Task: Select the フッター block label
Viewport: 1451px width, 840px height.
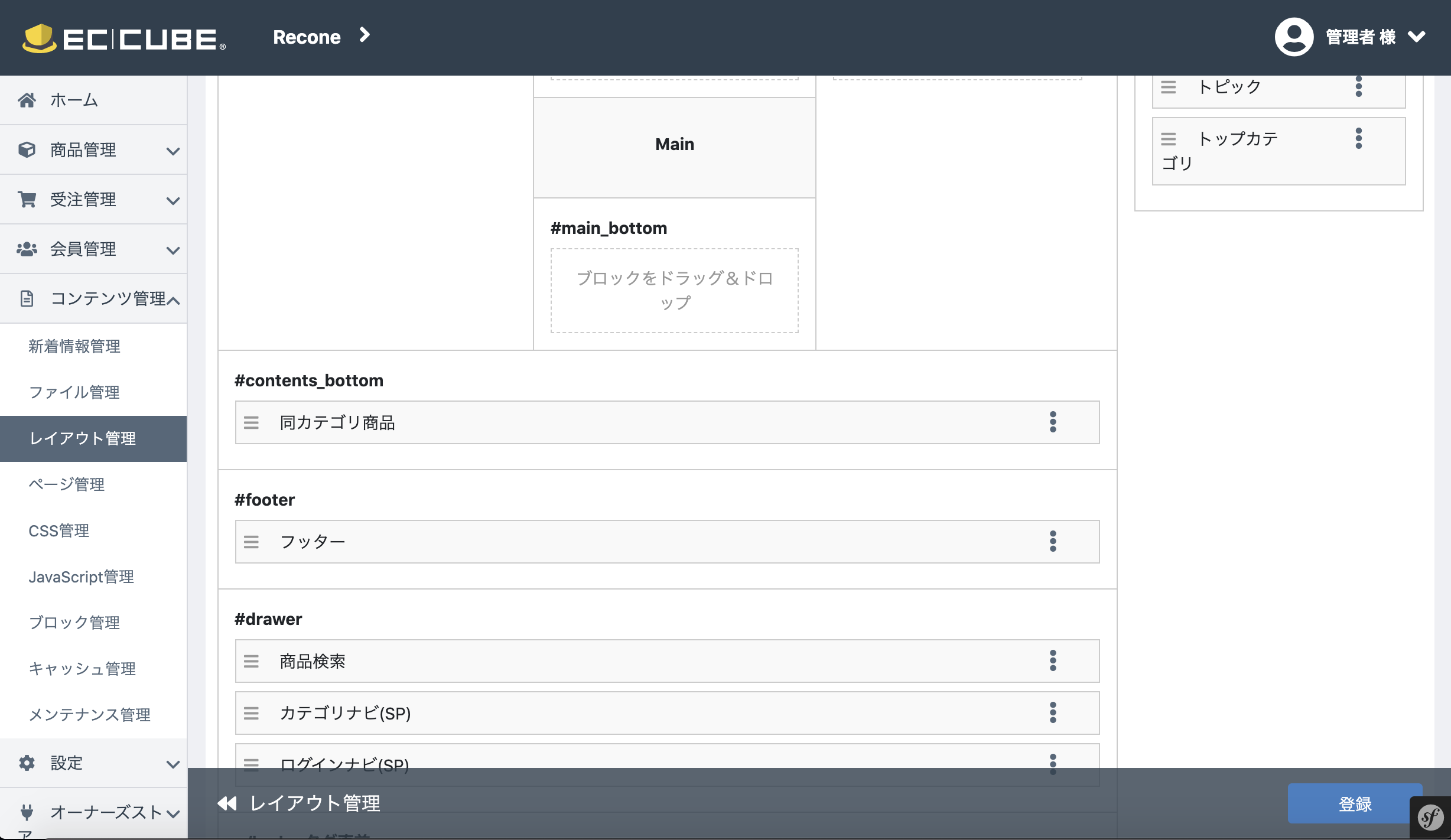Action: click(313, 542)
